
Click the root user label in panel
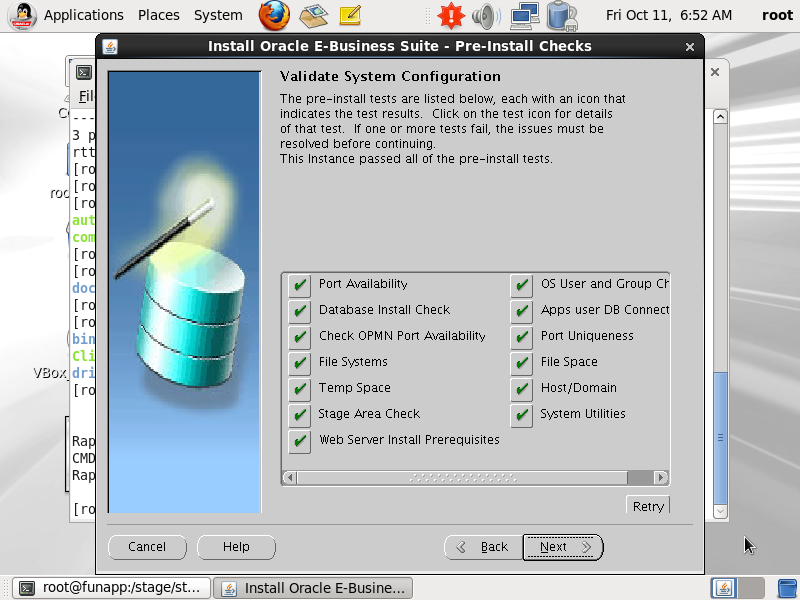[778, 15]
